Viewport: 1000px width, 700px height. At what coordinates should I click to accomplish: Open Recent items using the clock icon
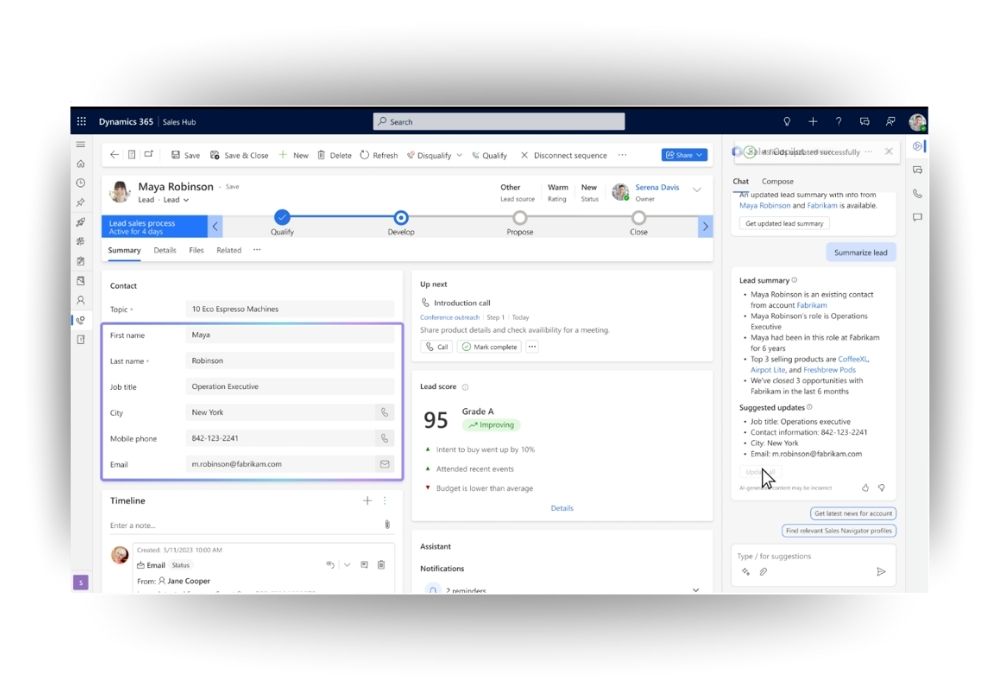81,183
